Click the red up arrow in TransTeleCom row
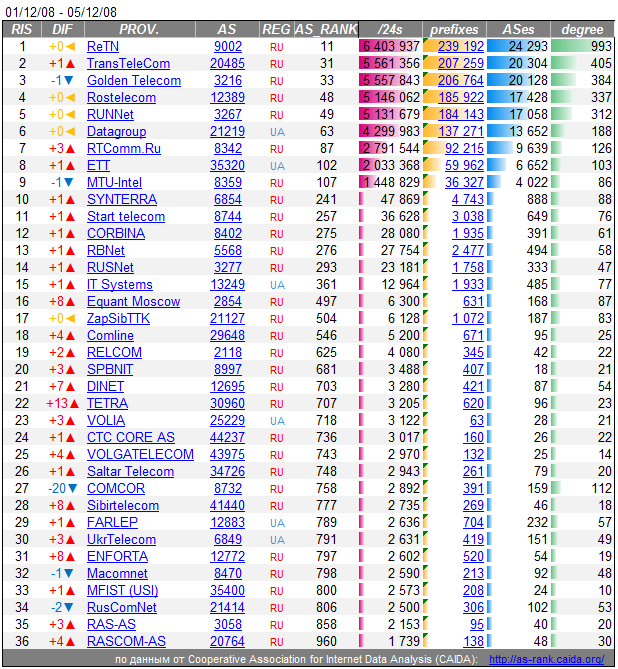 click(70, 64)
